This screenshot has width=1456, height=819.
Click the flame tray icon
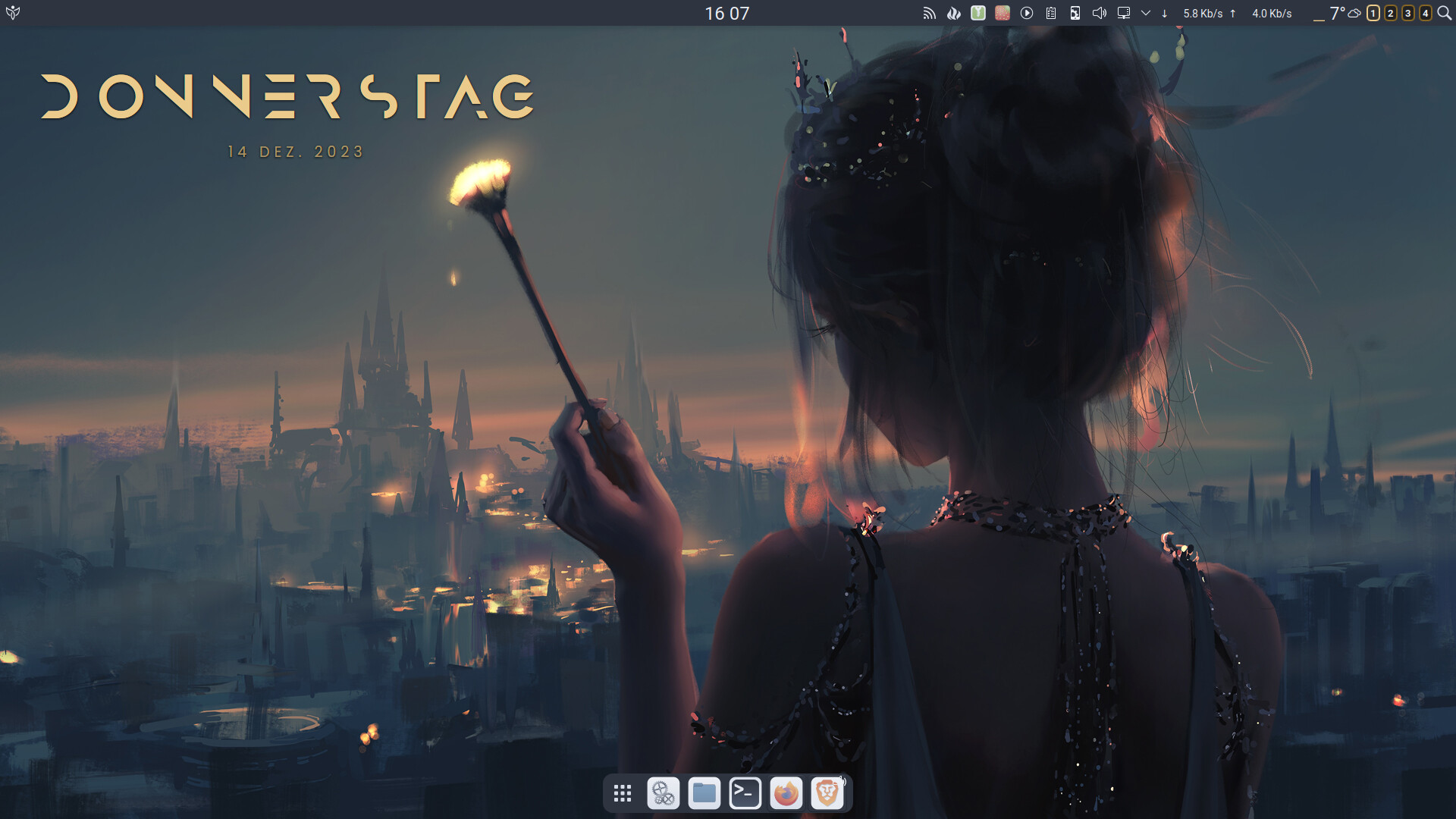point(954,13)
